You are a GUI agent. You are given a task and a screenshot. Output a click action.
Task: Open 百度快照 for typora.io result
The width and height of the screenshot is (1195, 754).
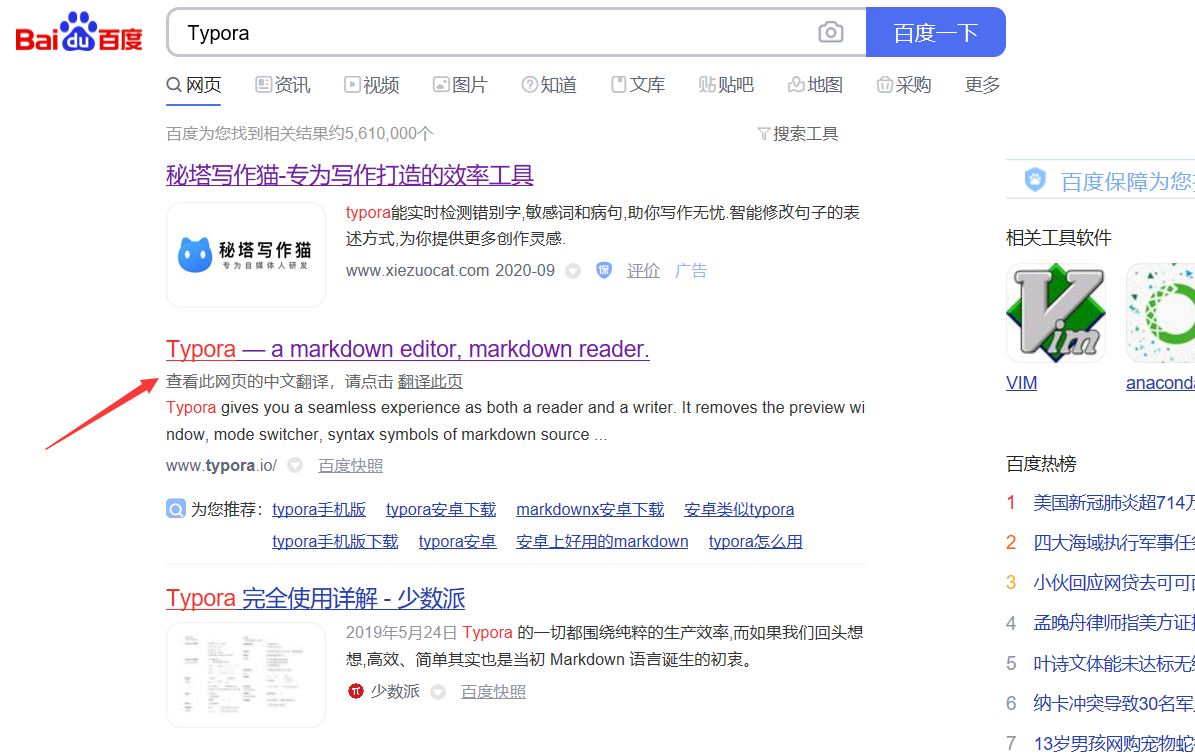(351, 466)
